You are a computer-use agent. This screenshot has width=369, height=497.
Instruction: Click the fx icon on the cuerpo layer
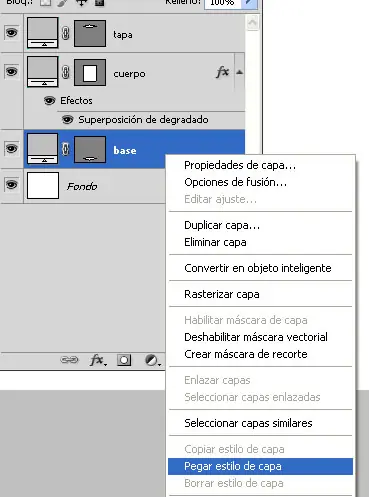pyautogui.click(x=223, y=72)
